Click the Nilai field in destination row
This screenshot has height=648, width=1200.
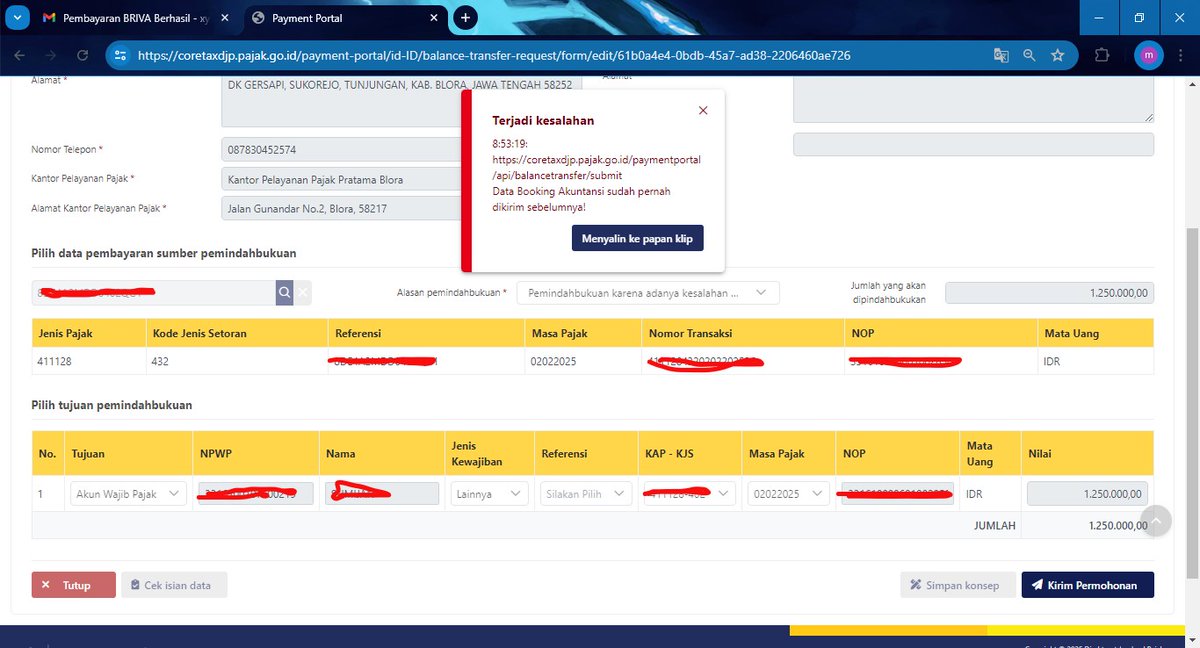(1087, 494)
